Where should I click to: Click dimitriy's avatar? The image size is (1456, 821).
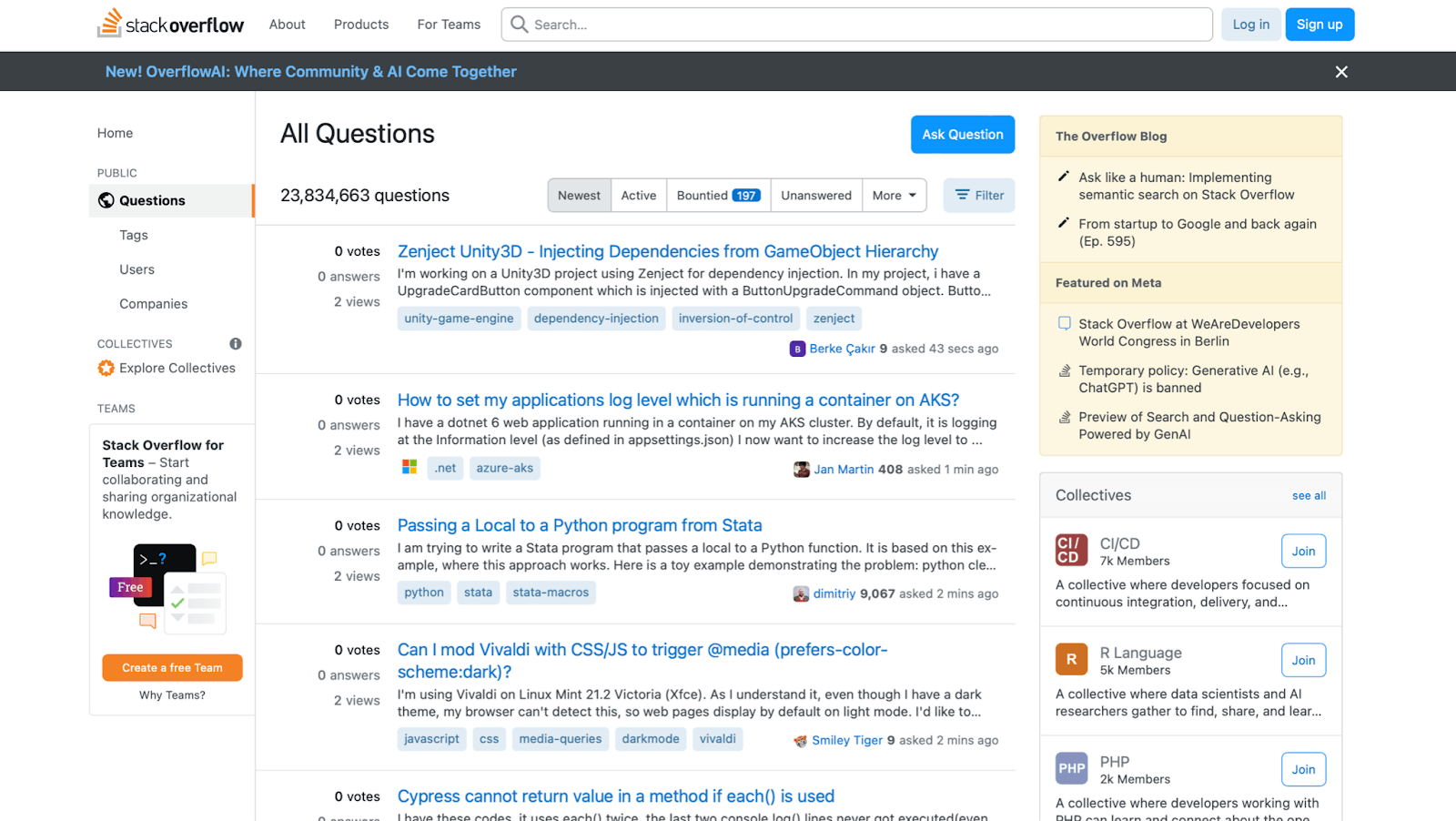(801, 593)
